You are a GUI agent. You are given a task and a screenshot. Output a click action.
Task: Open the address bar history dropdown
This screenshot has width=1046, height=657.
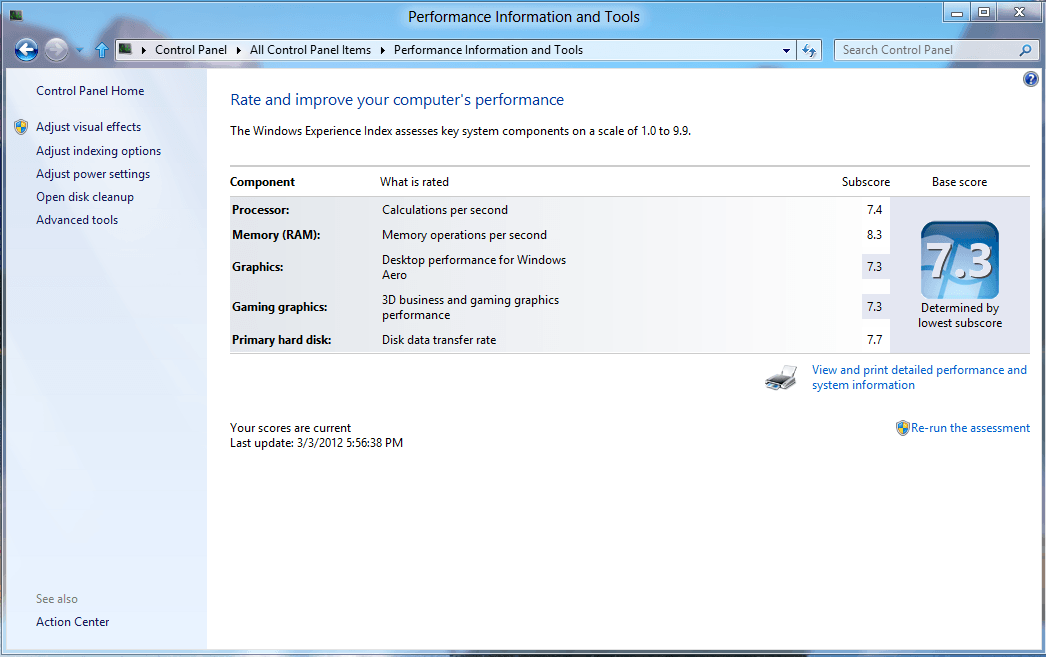point(787,50)
